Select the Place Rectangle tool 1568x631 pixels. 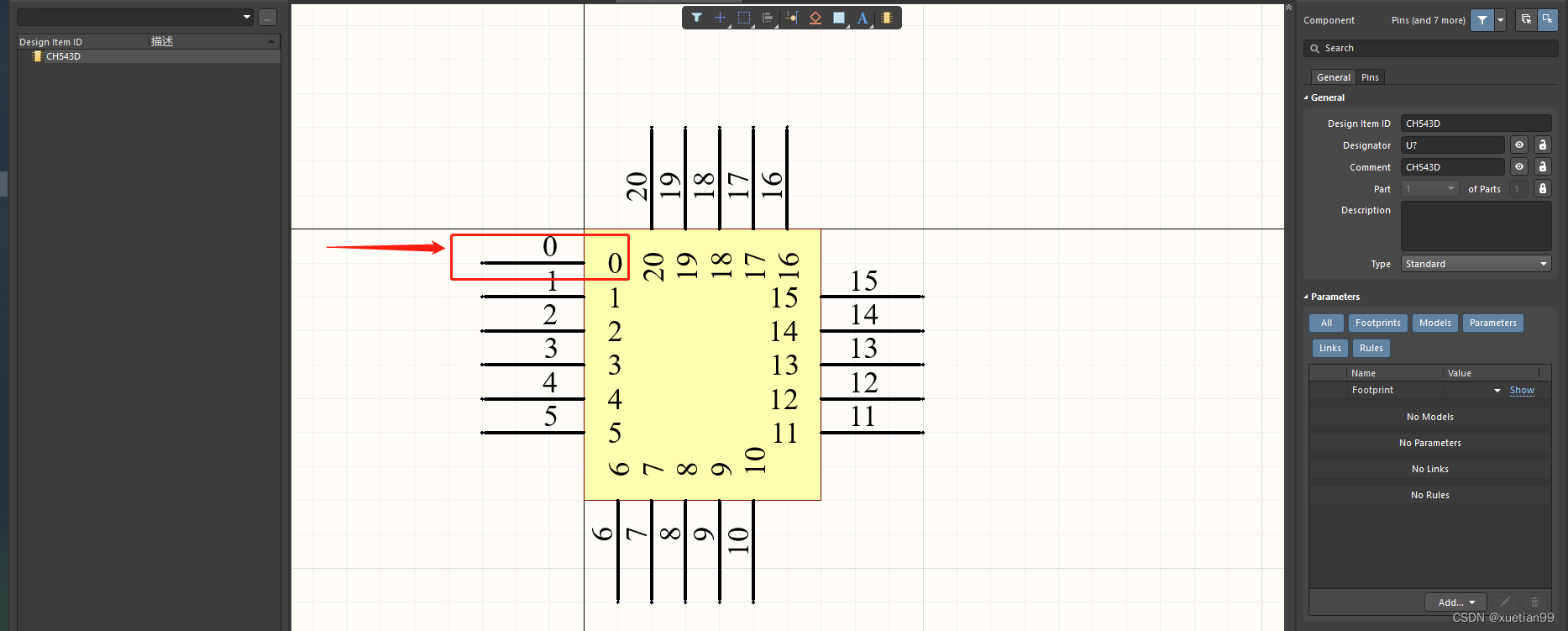[838, 18]
